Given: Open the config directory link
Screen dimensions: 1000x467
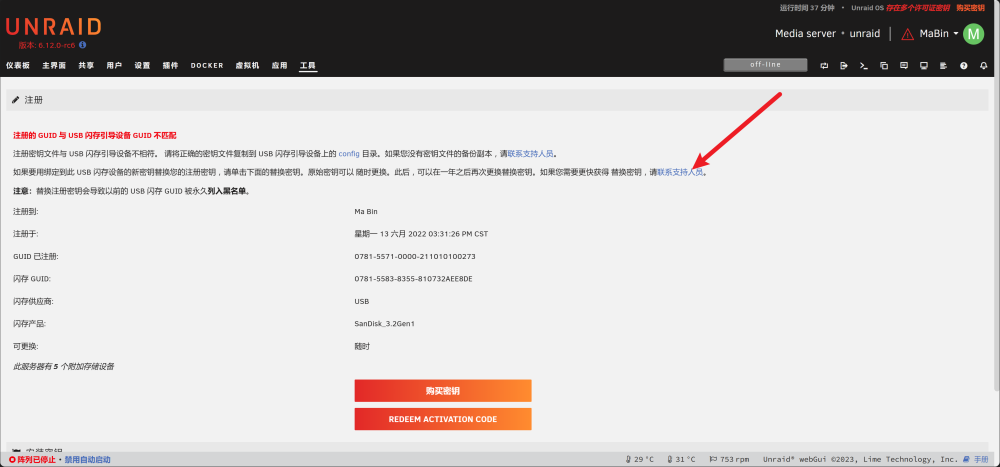Looking at the screenshot, I should 349,154.
